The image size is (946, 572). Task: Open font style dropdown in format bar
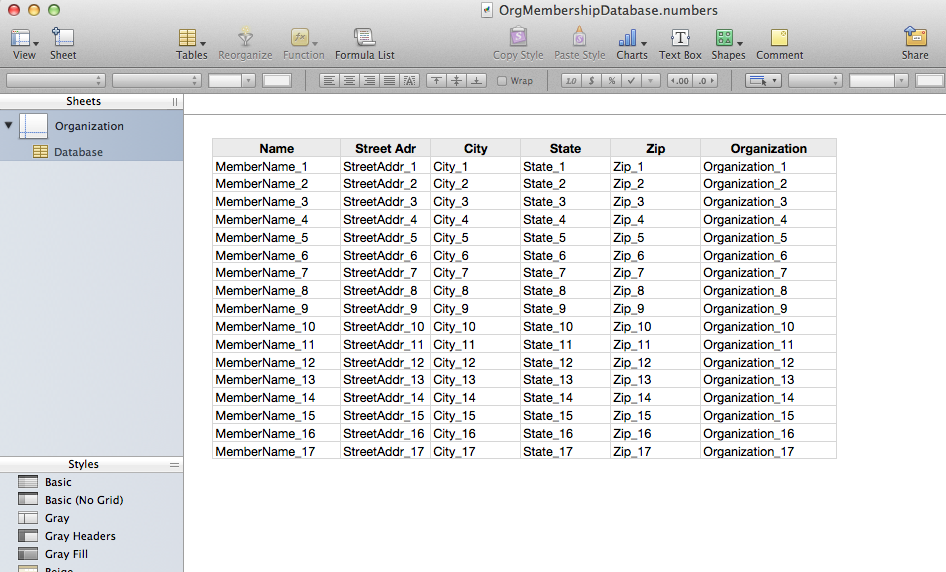156,80
